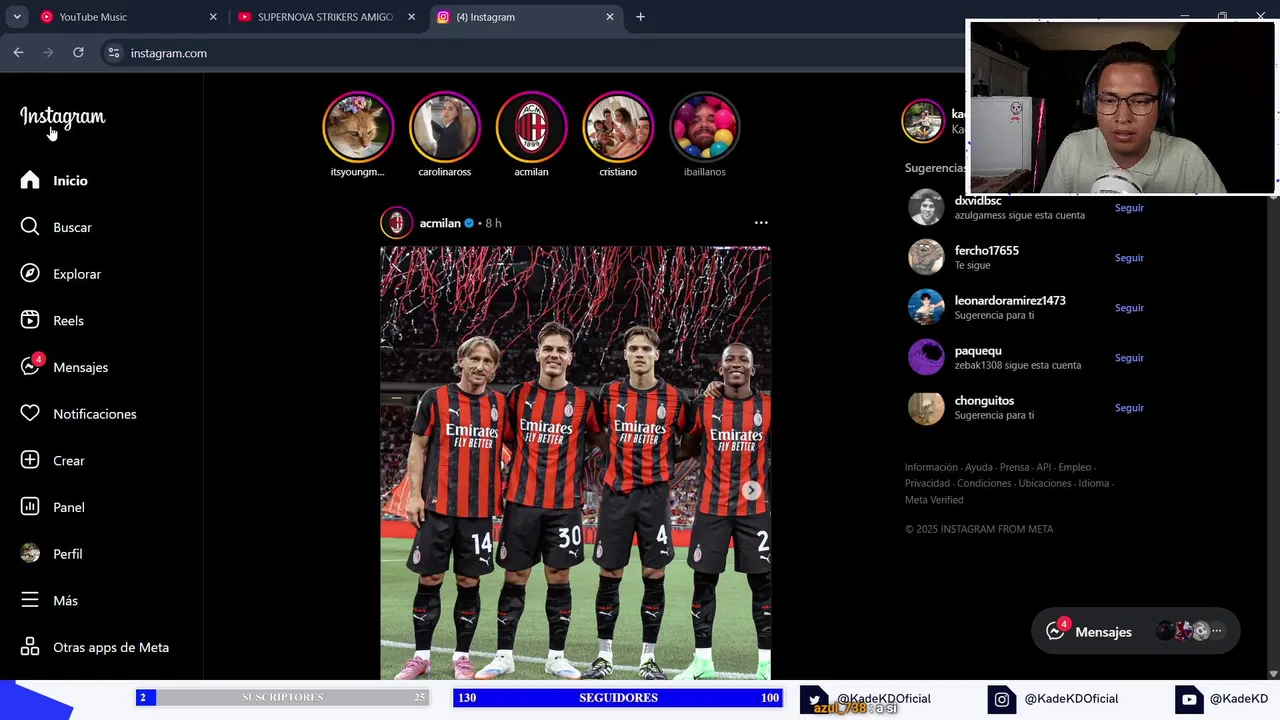Open the Mensajes messenger icon in sidebar
The height and width of the screenshot is (720, 1280).
pos(30,367)
